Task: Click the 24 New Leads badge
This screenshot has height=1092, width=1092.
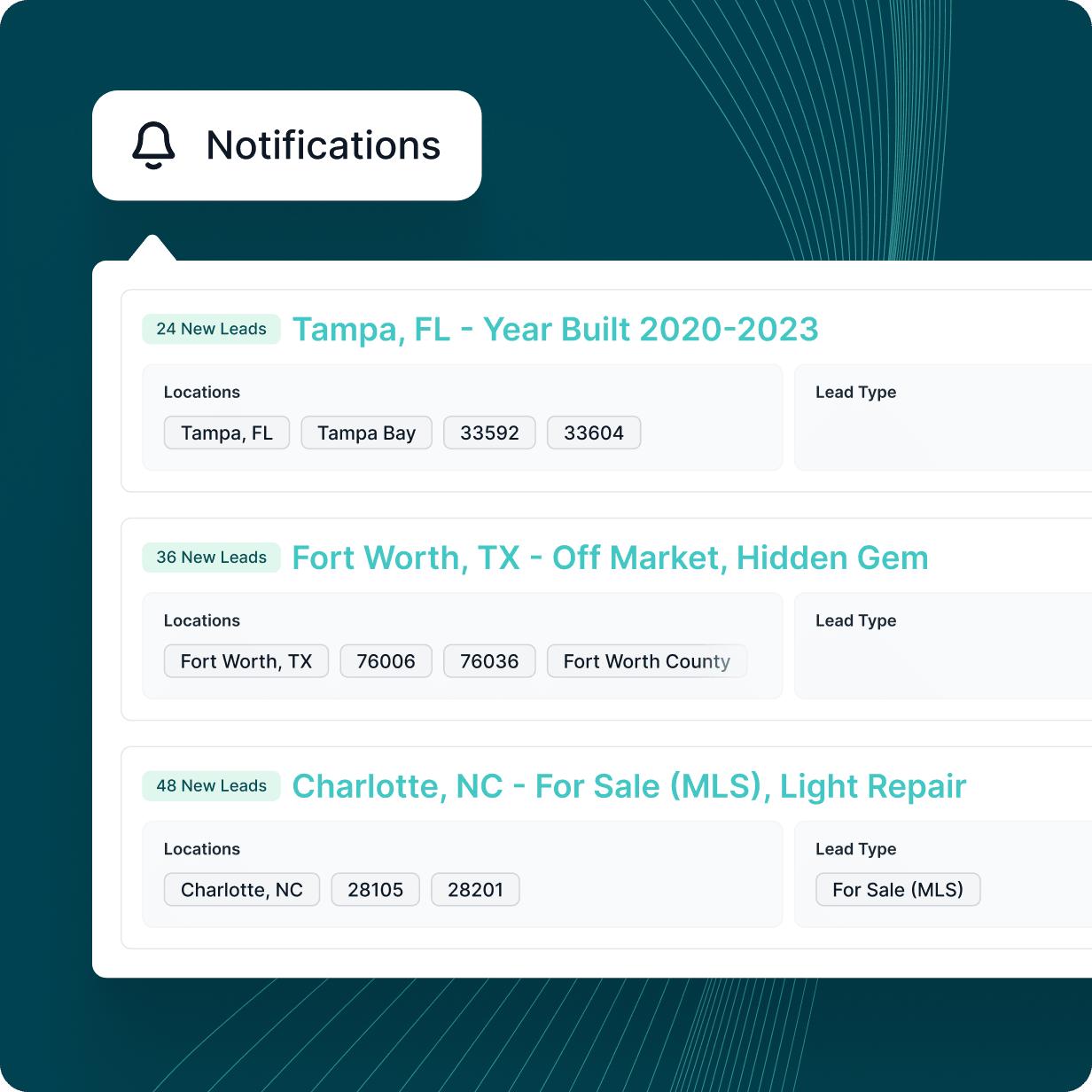Action: (x=211, y=329)
